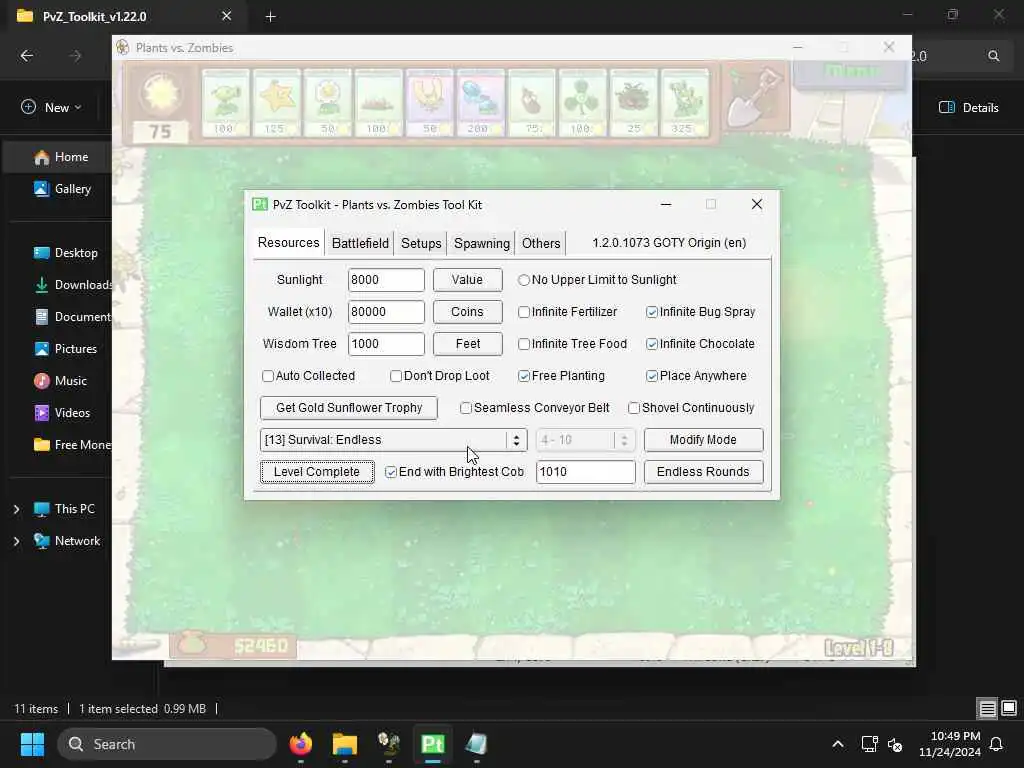Select the Winter Melon 200-cost seed packet

tap(480, 103)
